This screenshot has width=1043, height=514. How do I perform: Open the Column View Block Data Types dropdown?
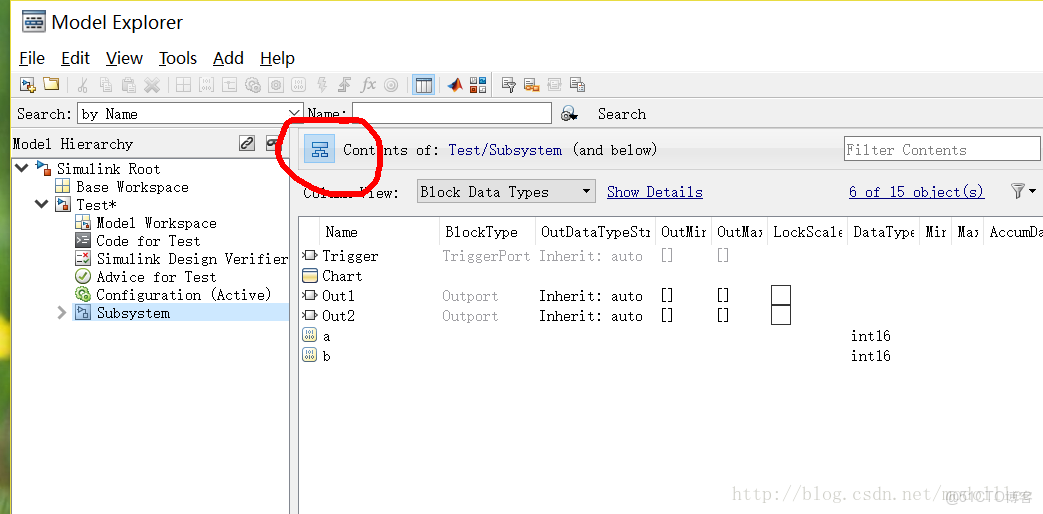pos(506,192)
